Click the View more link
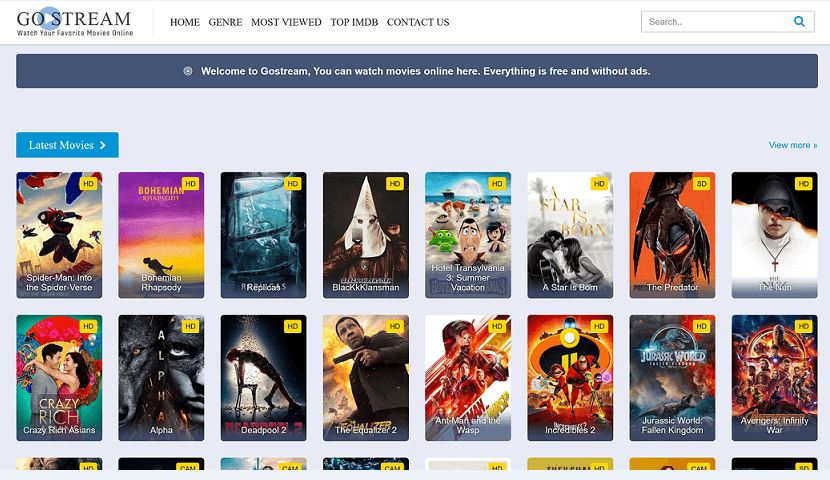 (x=792, y=145)
